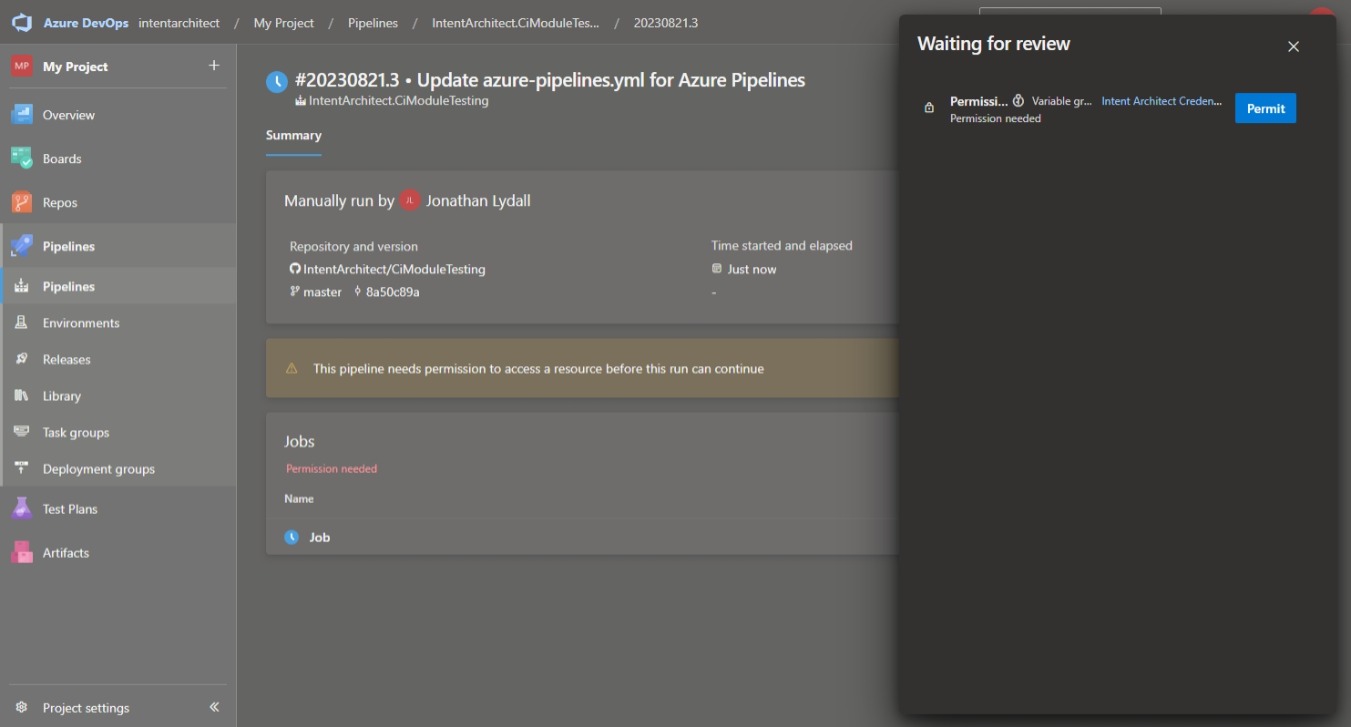
Task: Click IntentArchitect.CiModuleTes... in breadcrumb
Action: tap(516, 23)
